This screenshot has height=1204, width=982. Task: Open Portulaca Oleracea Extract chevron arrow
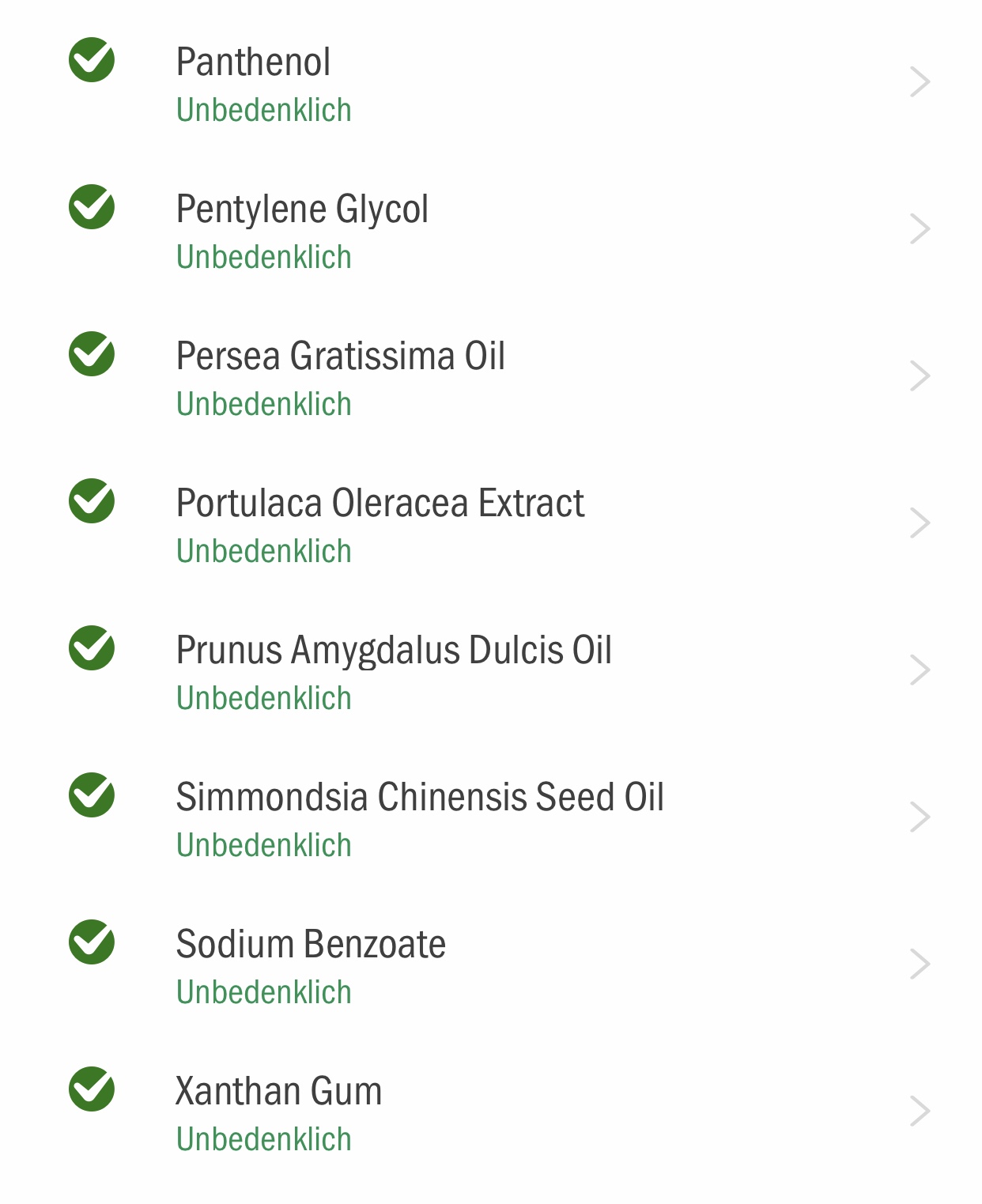click(x=920, y=523)
